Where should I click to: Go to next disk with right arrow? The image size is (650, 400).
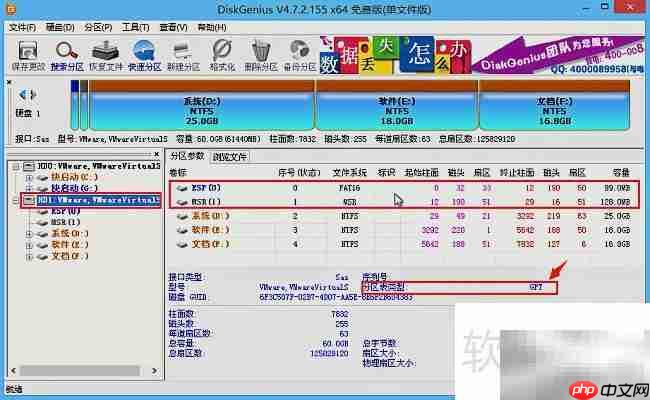(33, 95)
